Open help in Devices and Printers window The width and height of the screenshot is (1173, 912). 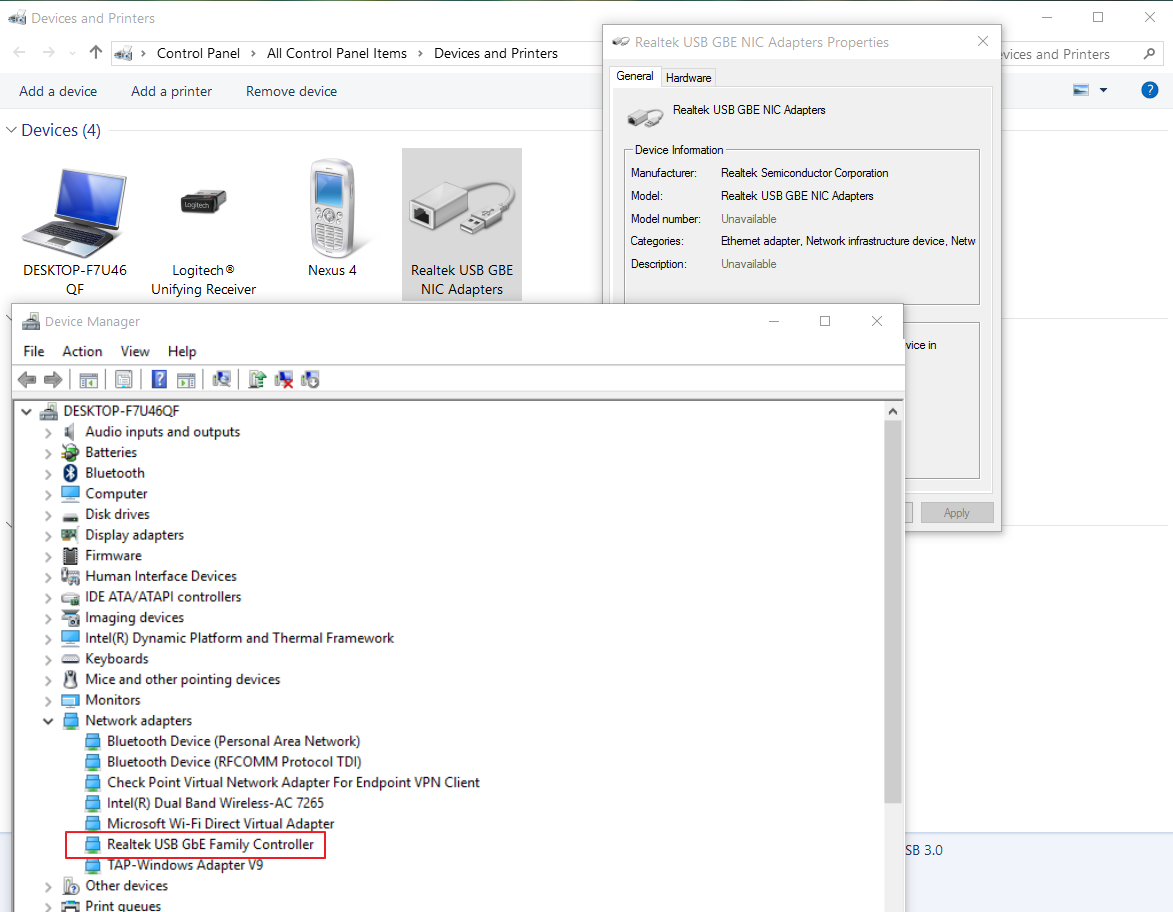[1149, 91]
